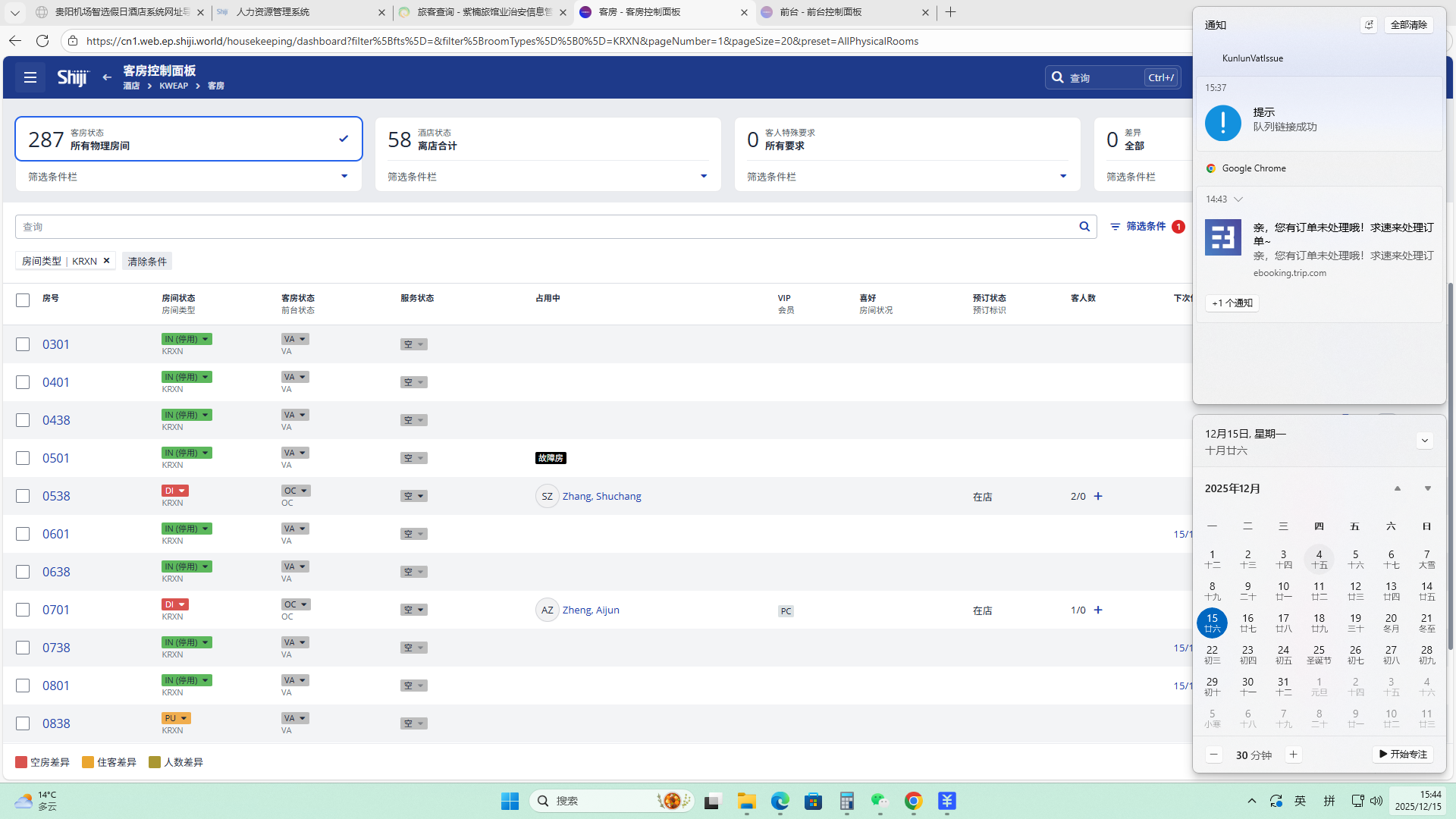The image size is (1456, 819).
Task: Open filter dropdown under 离店合计 card
Action: coord(703,177)
